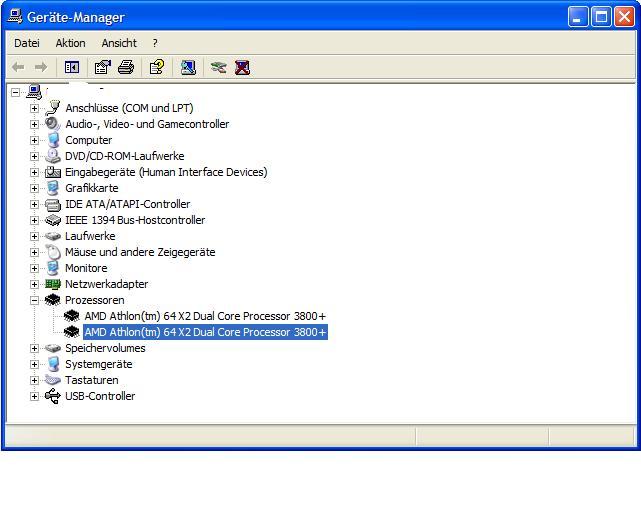Open Properties via toolbar icon
The height and width of the screenshot is (512, 641).
[102, 67]
